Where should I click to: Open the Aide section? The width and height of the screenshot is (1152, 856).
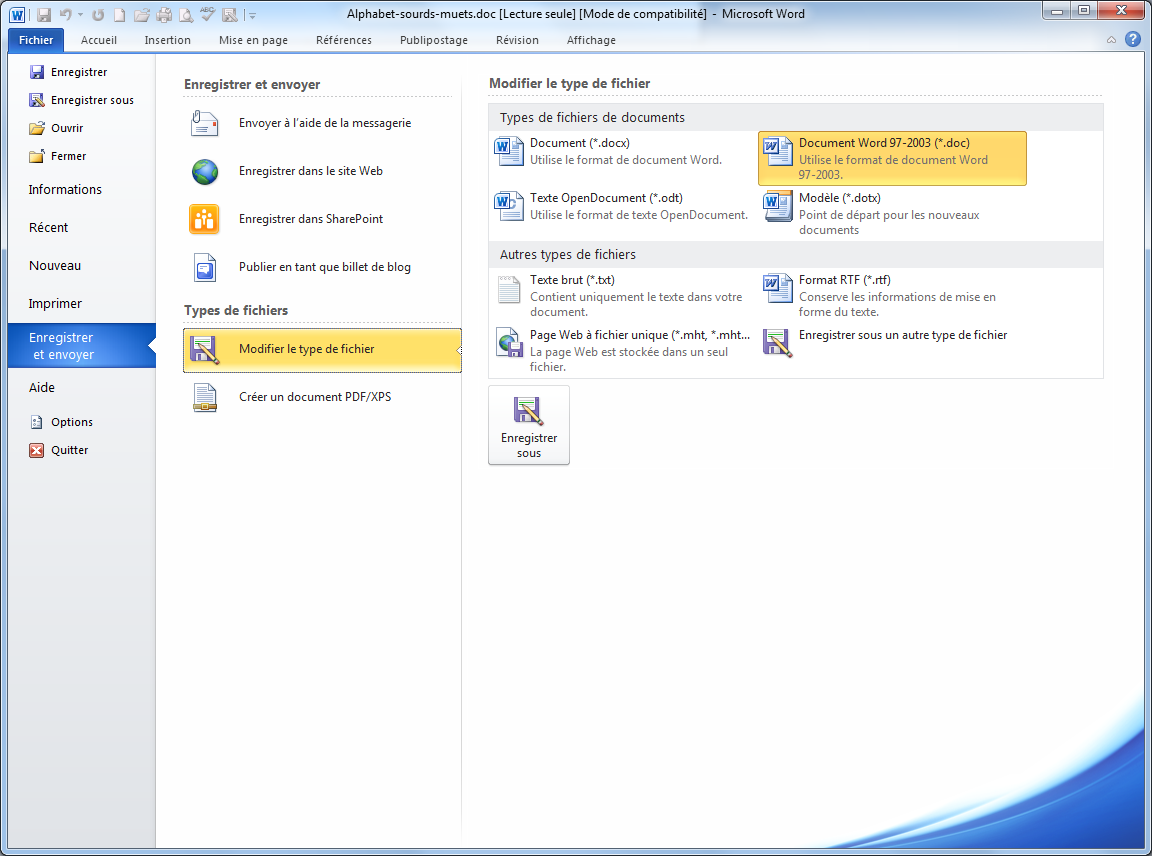82,387
